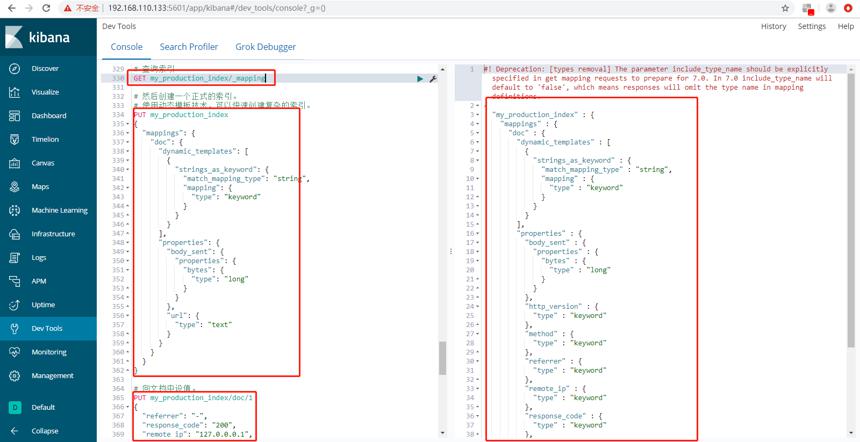The height and width of the screenshot is (442, 860).
Task: Open the Management gear icon
Action: click(x=15, y=376)
